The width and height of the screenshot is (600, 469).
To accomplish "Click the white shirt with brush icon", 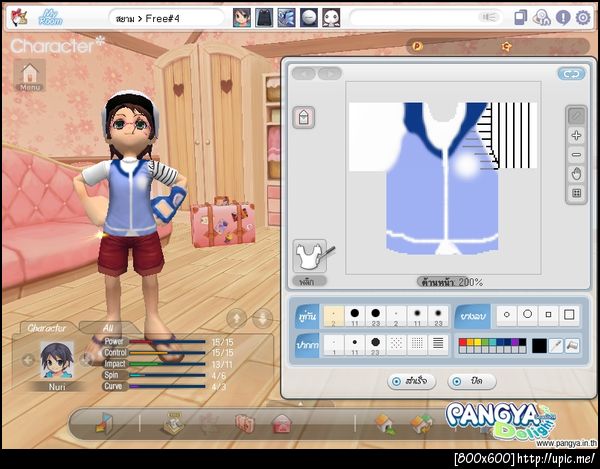I will tap(311, 256).
